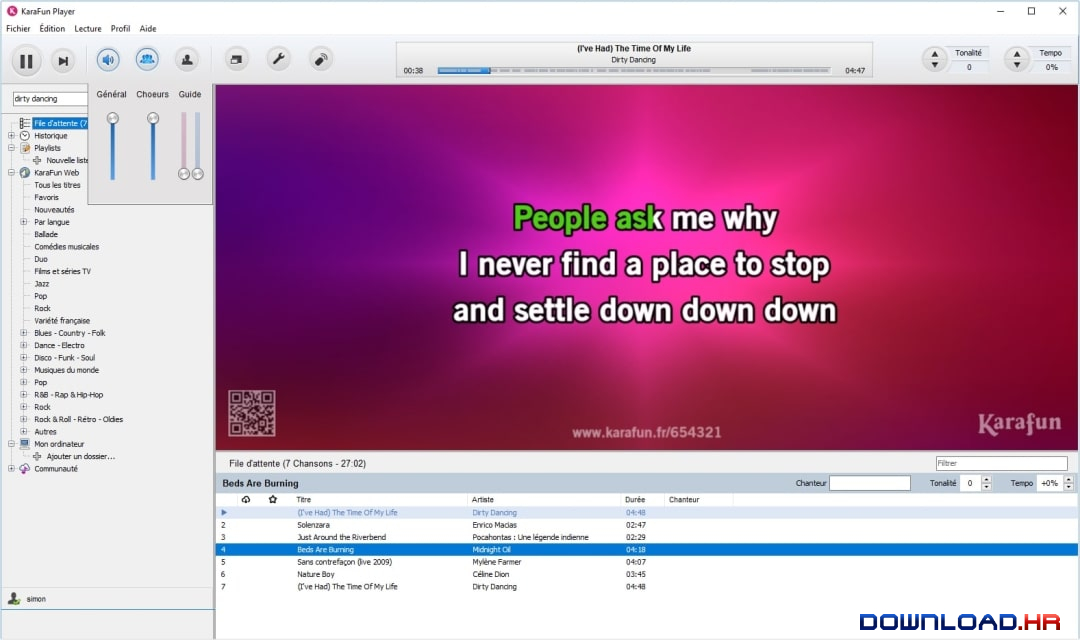This screenshot has width=1080, height=640.
Task: Select Comédies musicales category
Action: tap(67, 247)
